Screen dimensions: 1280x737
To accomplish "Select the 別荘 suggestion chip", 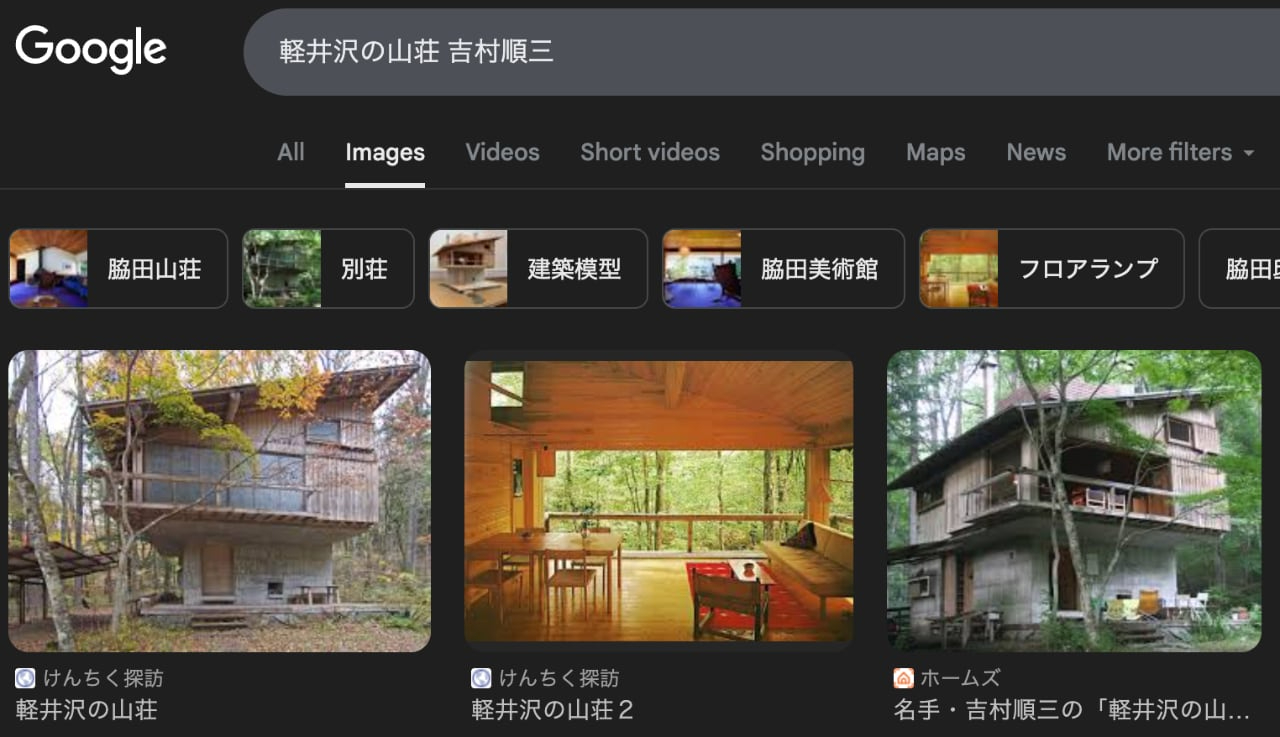I will click(328, 268).
